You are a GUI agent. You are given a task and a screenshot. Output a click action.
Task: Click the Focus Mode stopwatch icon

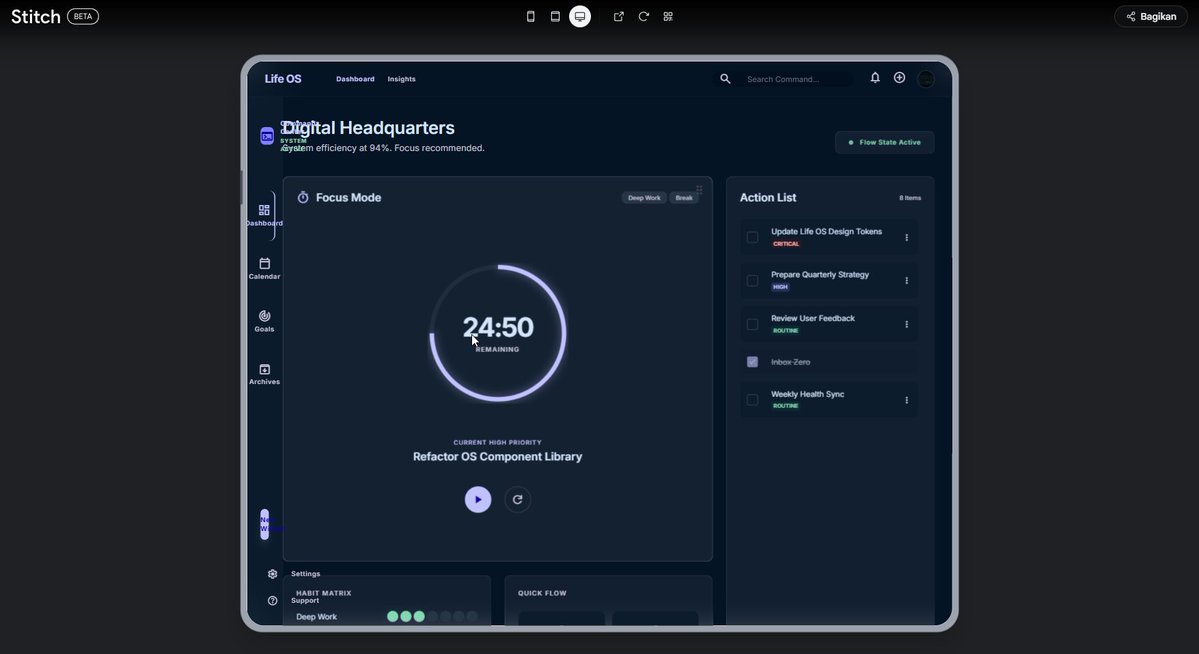[303, 197]
